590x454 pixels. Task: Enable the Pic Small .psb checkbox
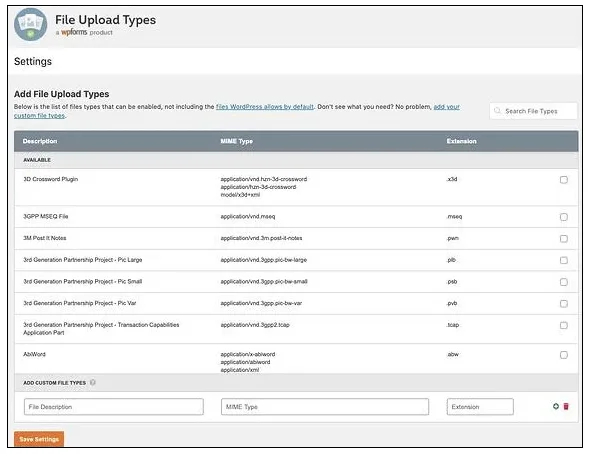coord(563,282)
